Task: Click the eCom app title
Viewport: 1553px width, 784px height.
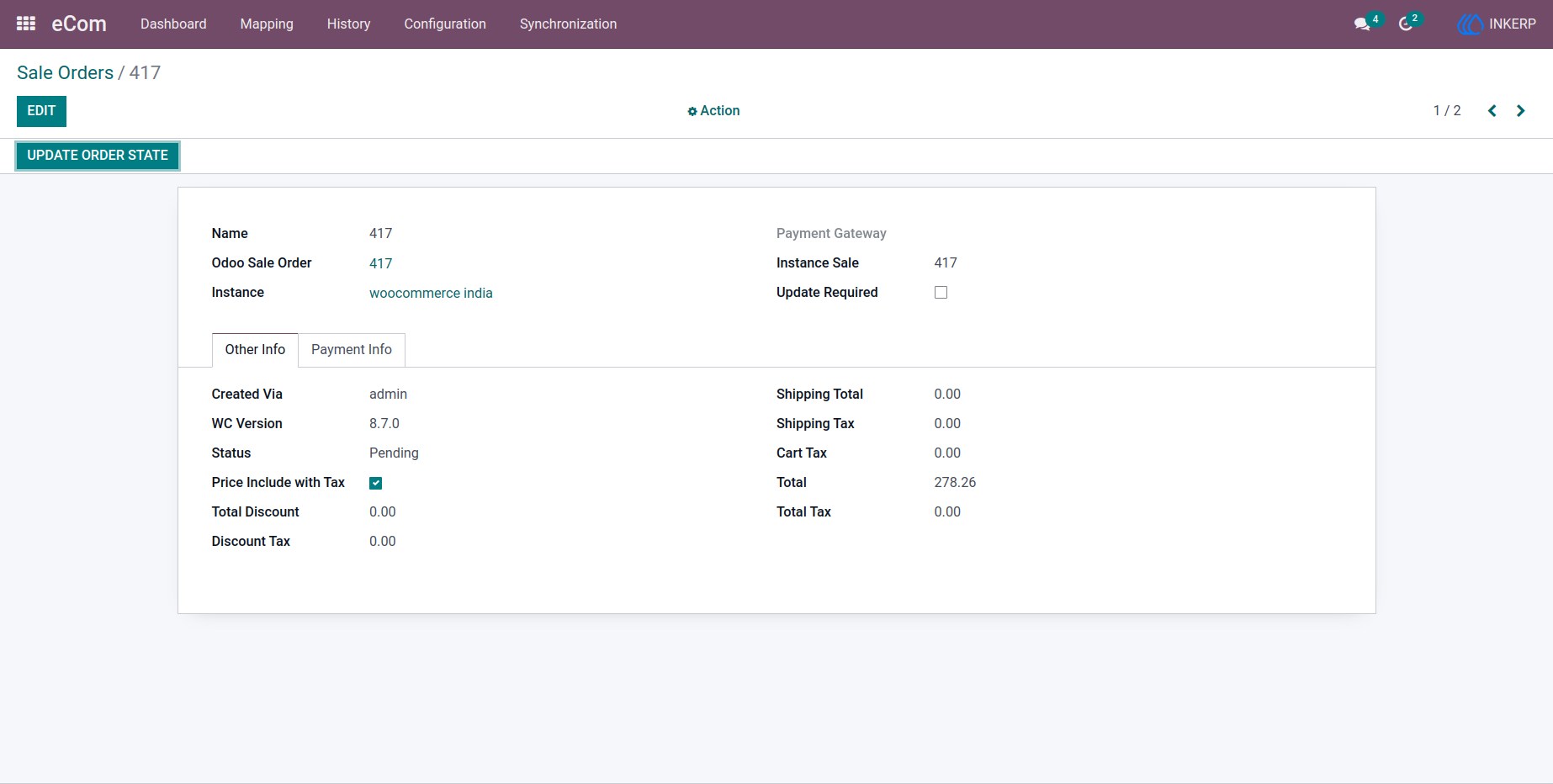Action: (x=79, y=24)
